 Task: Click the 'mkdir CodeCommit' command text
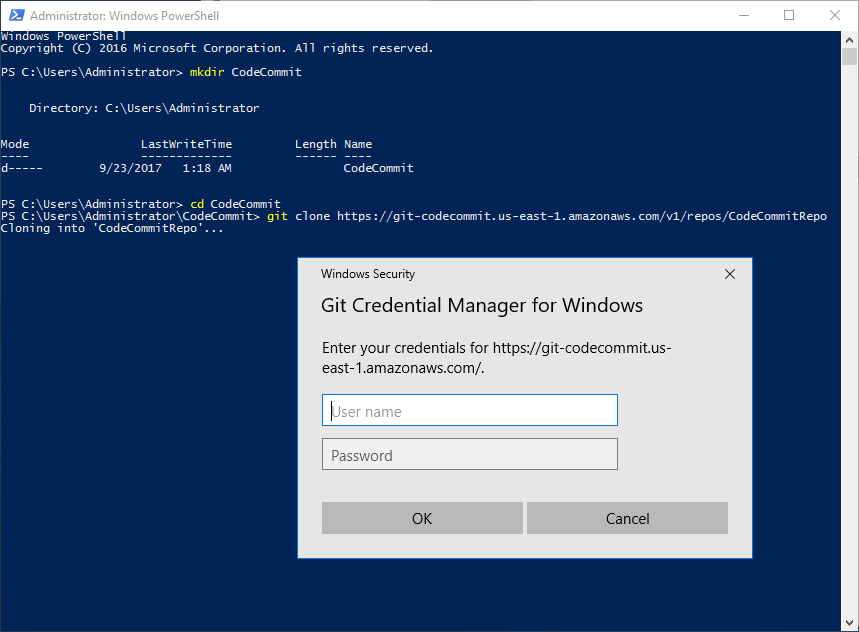coord(245,72)
